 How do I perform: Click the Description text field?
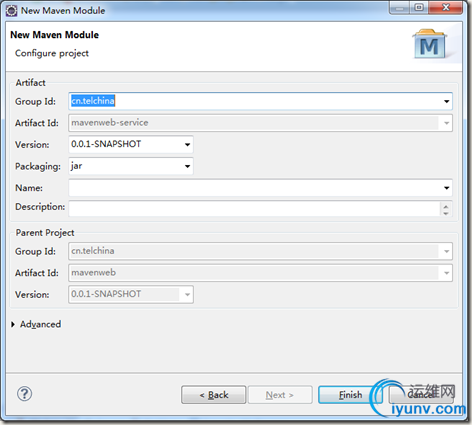pos(255,209)
